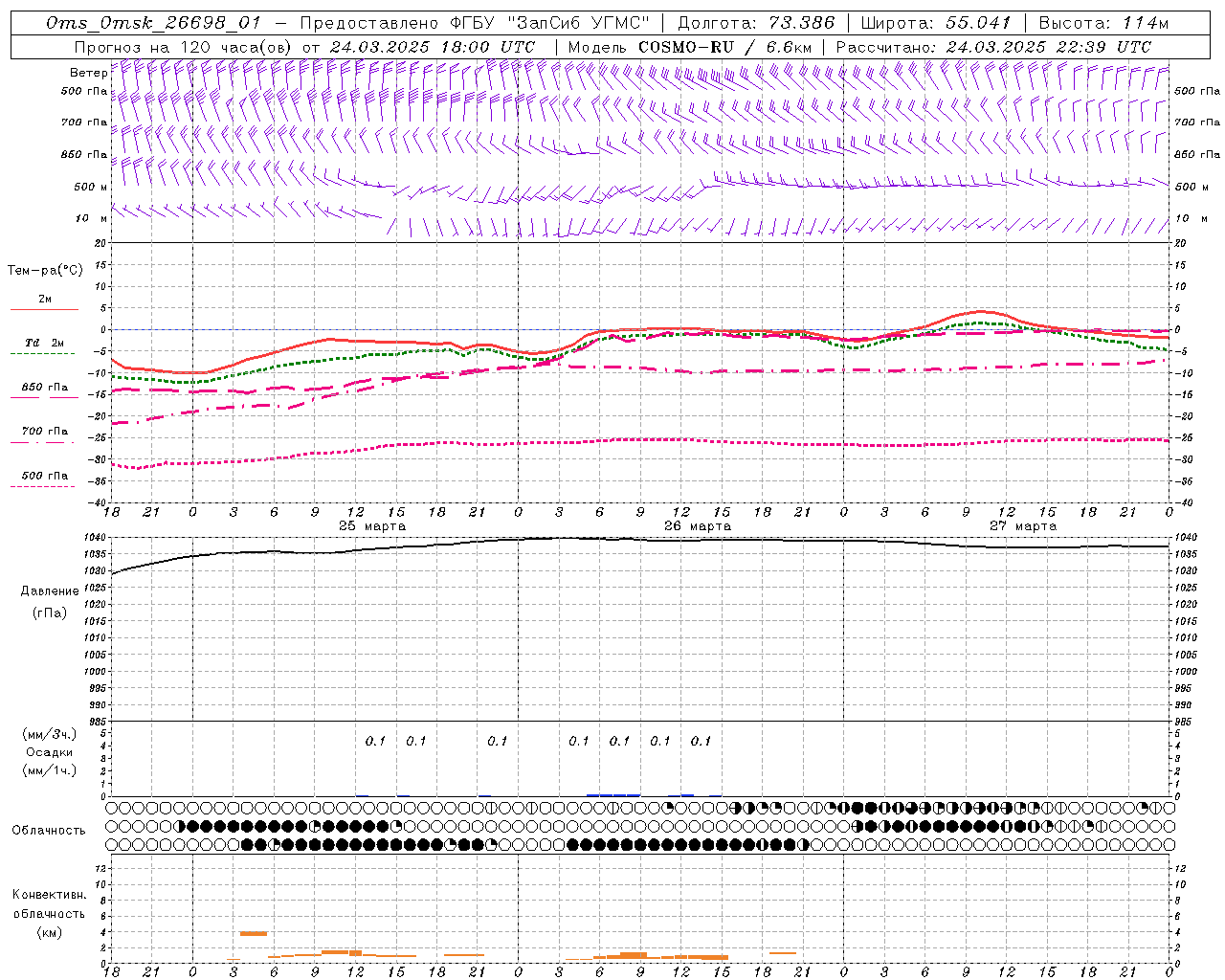1225x980 pixels.
Task: Click the 500 м wind level label at left
Action: click(x=91, y=187)
